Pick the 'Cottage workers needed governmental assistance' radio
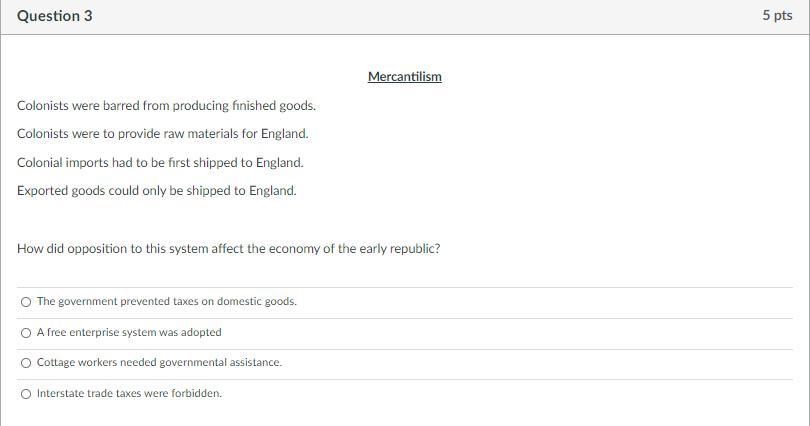The height and width of the screenshot is (426, 810). tap(26, 362)
